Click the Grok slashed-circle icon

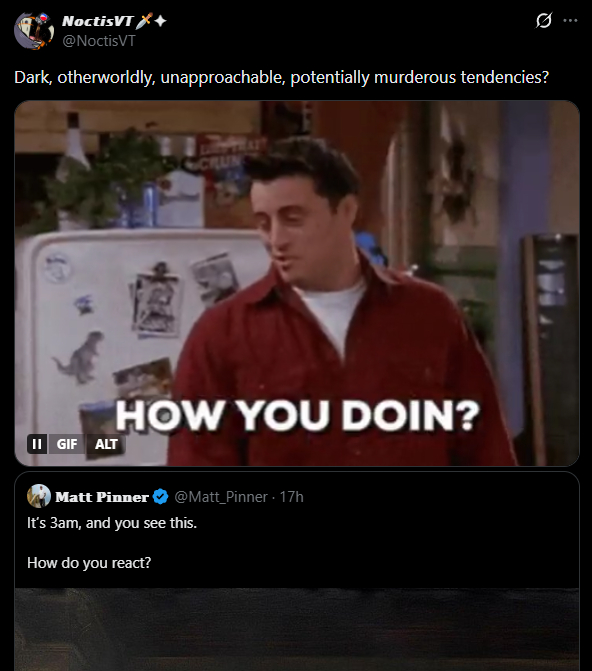point(544,20)
